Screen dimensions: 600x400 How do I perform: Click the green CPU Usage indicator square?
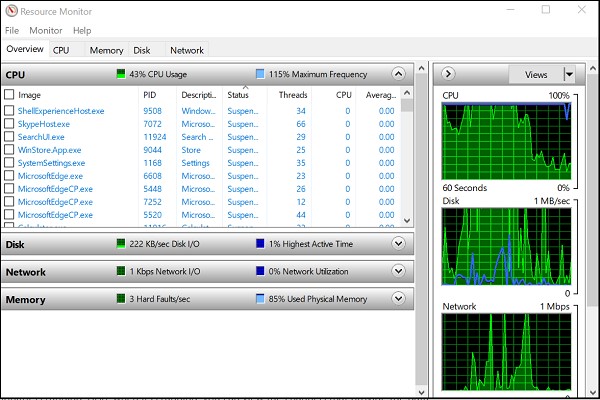tap(120, 74)
